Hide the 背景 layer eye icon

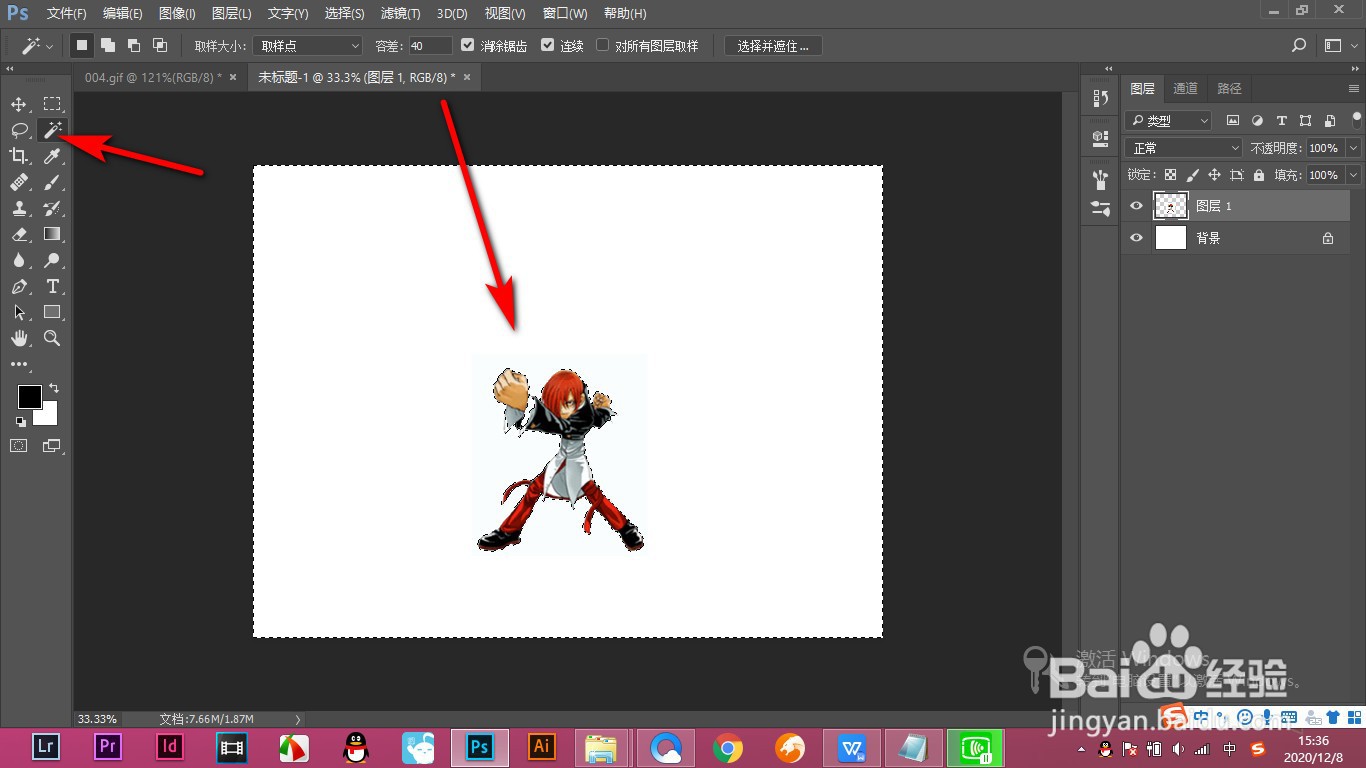pos(1136,238)
